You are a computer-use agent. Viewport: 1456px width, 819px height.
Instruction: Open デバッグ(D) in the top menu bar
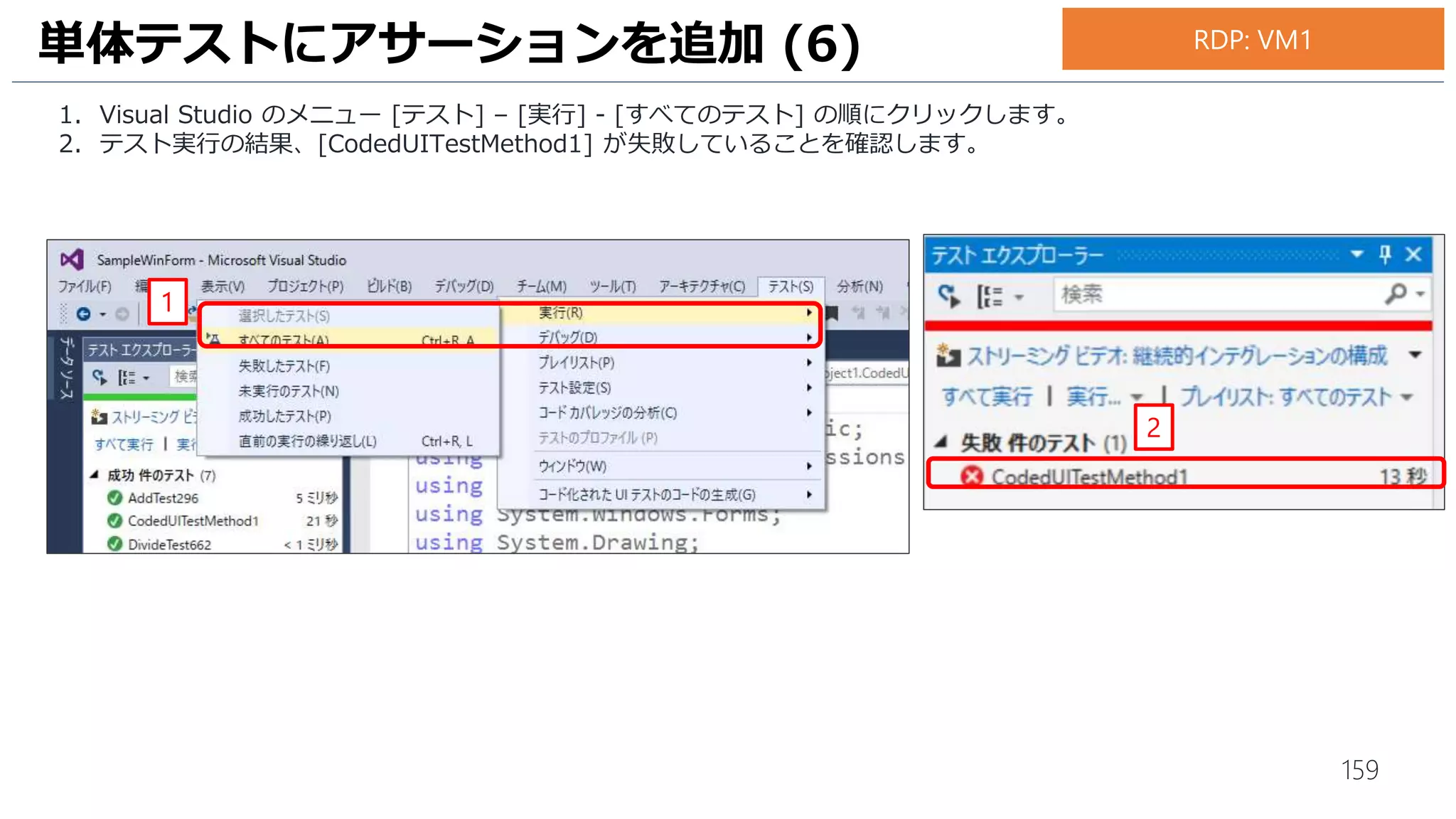coord(464,286)
